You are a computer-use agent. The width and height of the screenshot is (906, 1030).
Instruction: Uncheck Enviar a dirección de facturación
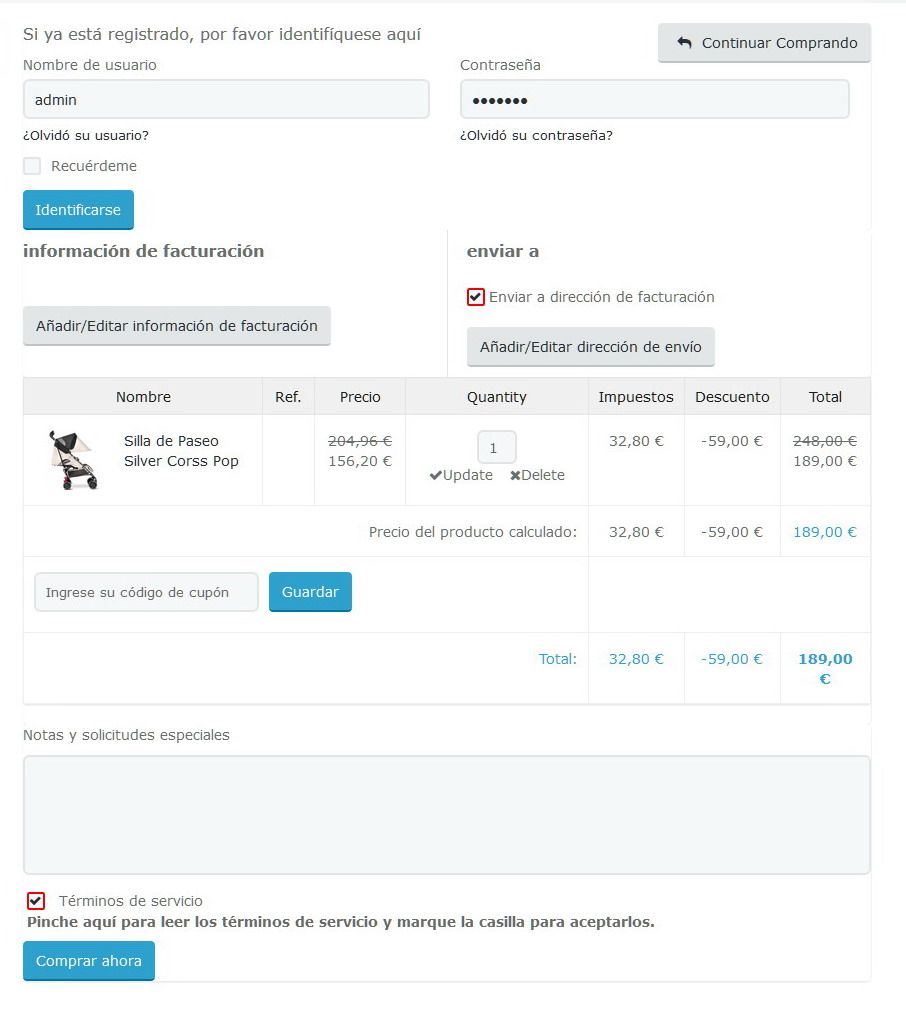tap(476, 297)
